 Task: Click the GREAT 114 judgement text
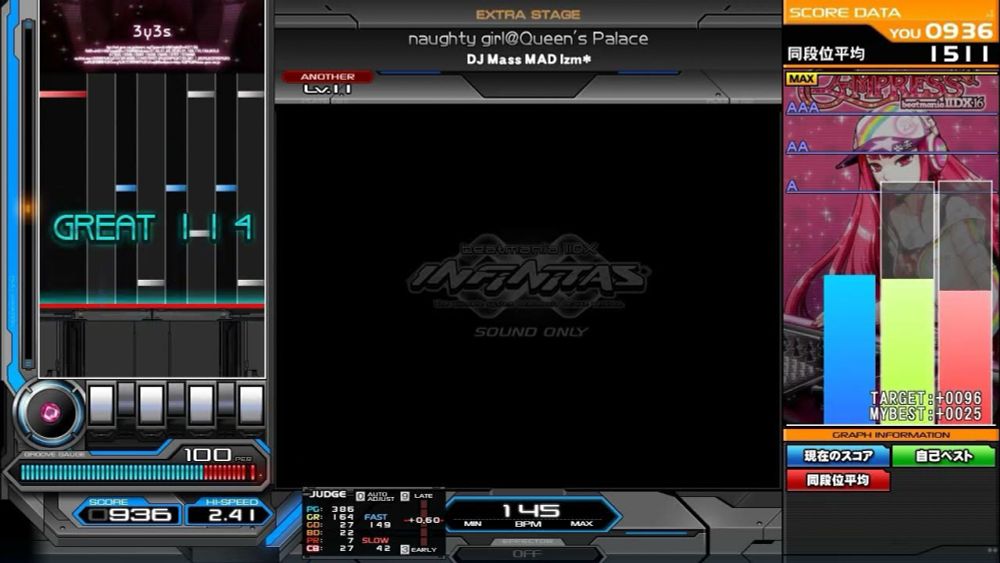click(x=153, y=228)
